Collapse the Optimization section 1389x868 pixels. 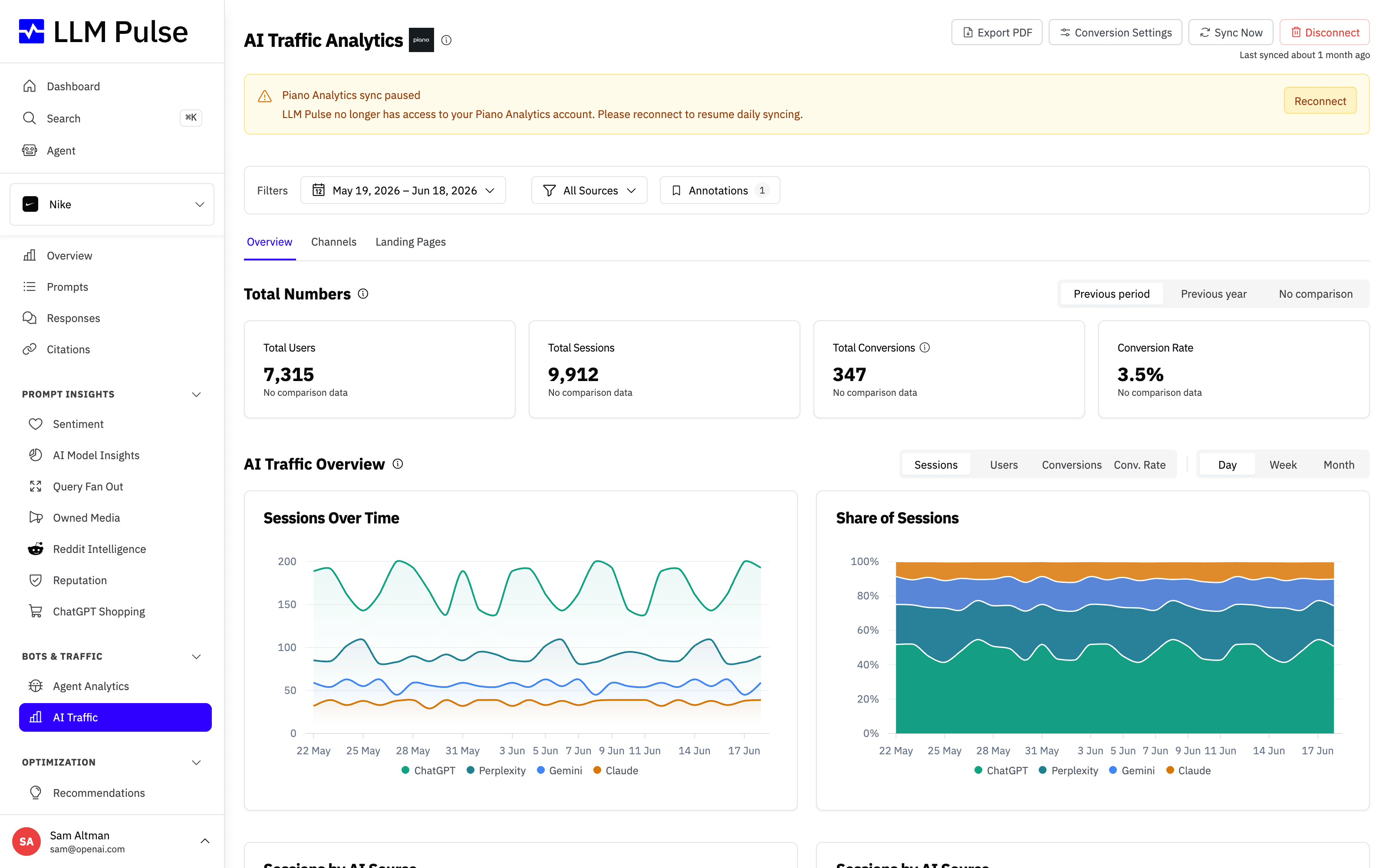[196, 763]
